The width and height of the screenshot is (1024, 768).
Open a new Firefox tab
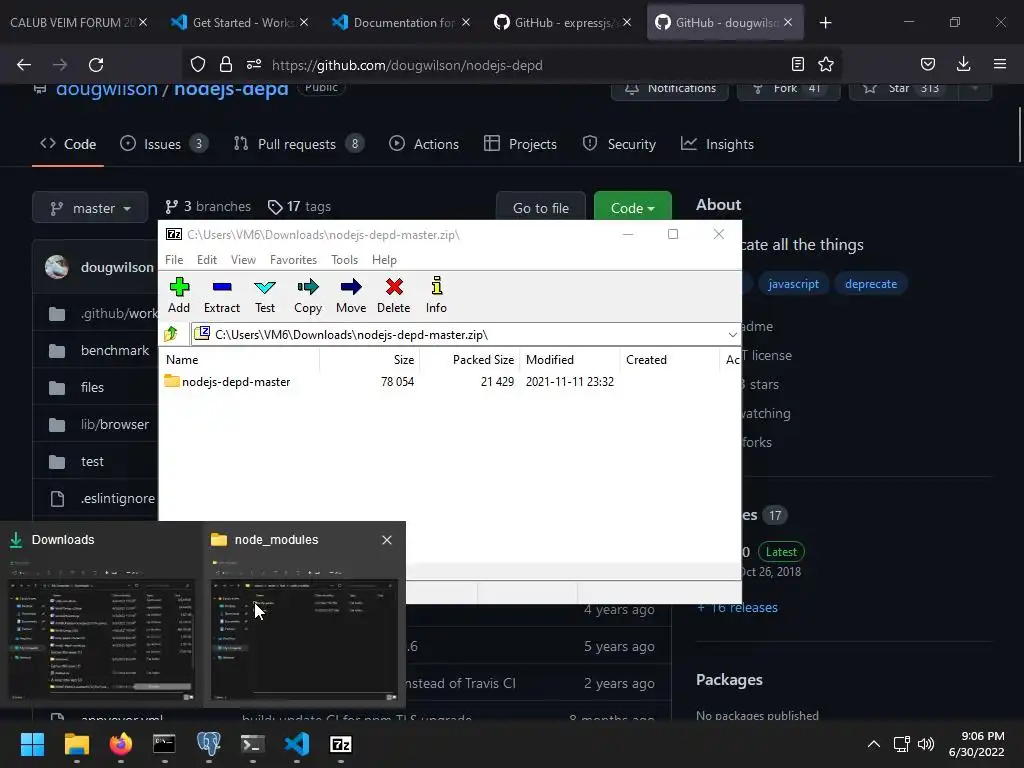tap(825, 23)
